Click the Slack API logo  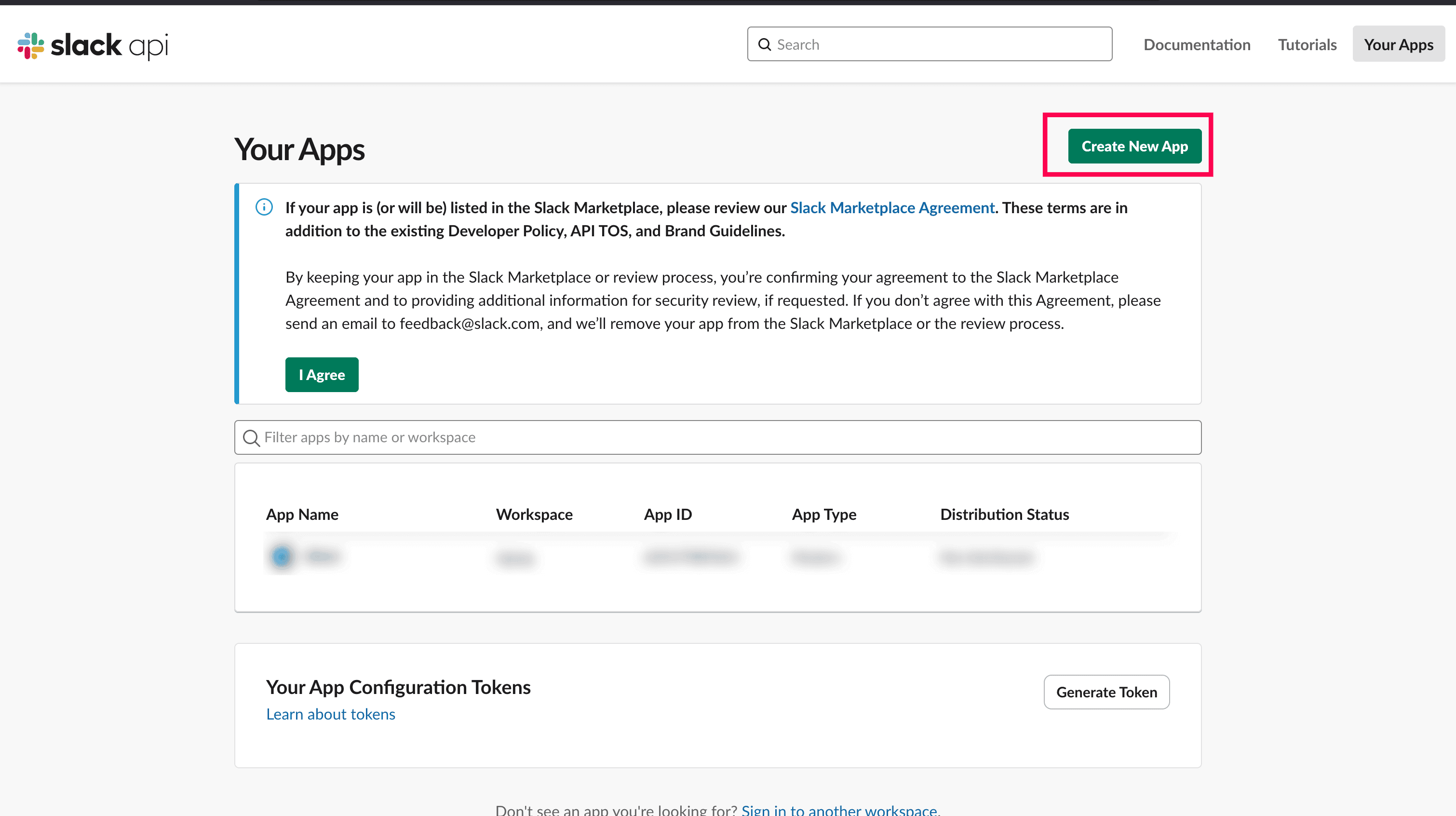pos(92,45)
